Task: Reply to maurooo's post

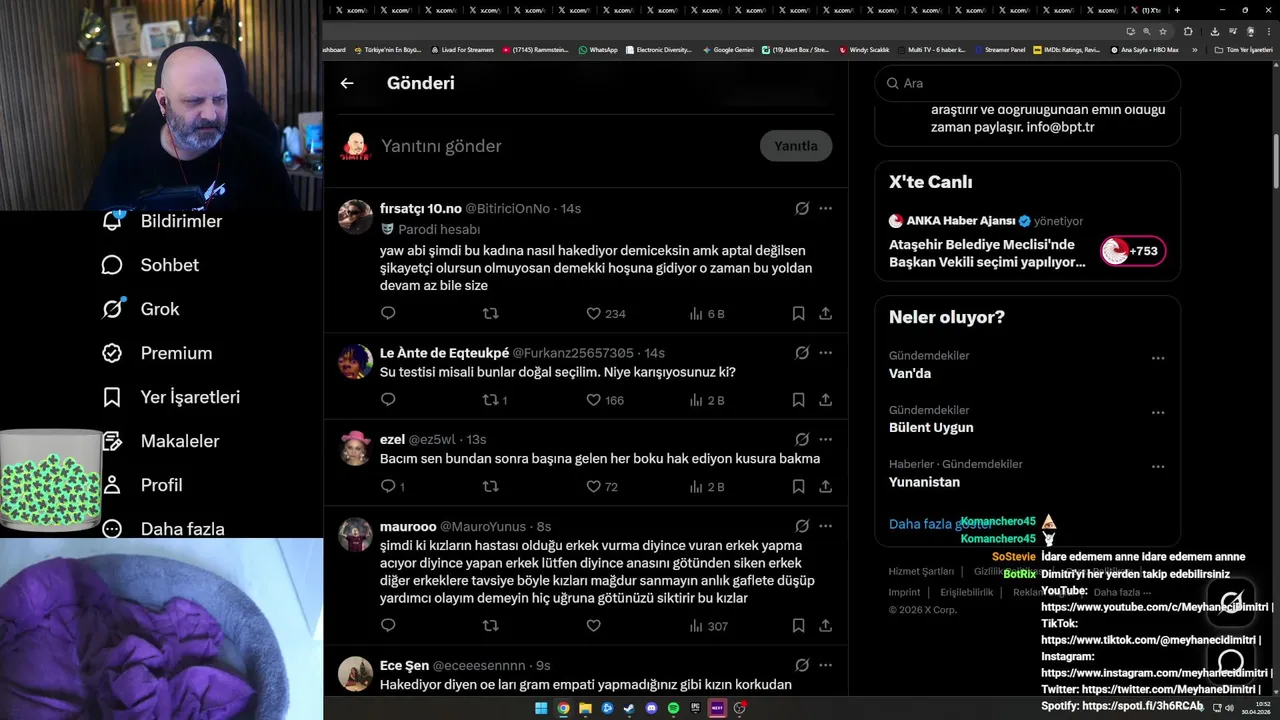Action: click(x=388, y=626)
